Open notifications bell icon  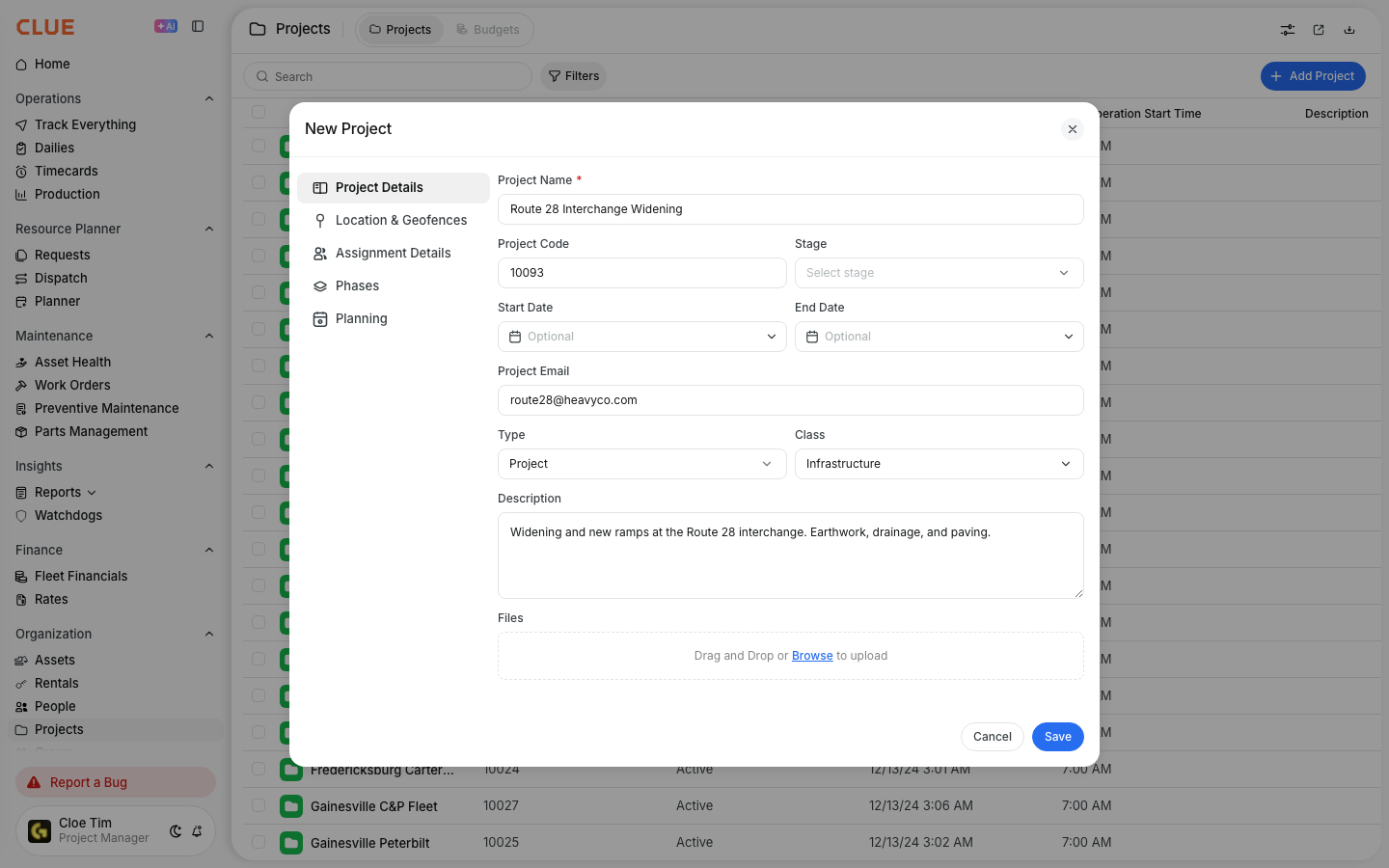[197, 830]
